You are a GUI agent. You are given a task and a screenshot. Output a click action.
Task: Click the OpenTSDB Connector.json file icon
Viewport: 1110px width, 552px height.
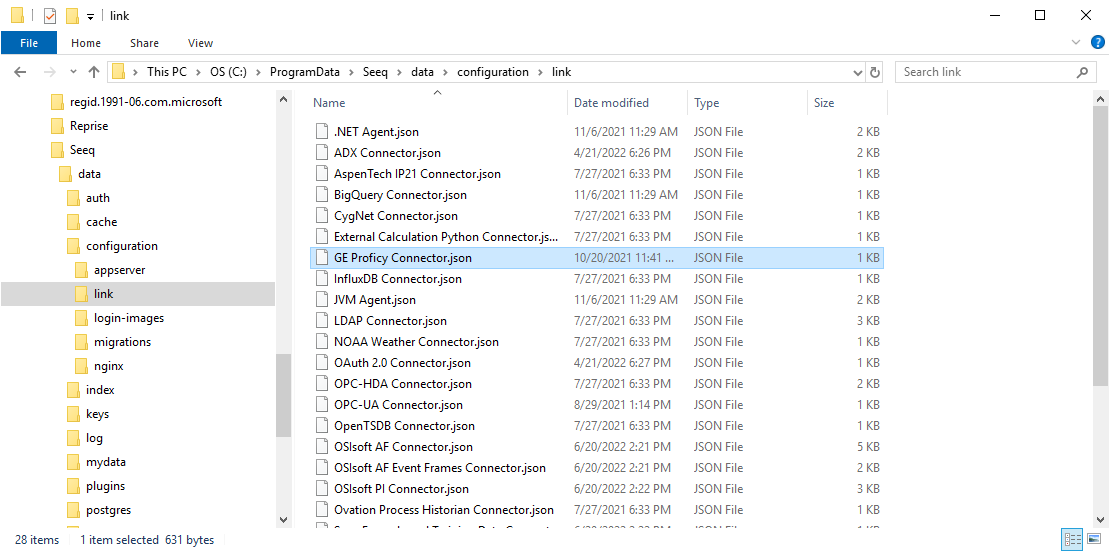(322, 426)
